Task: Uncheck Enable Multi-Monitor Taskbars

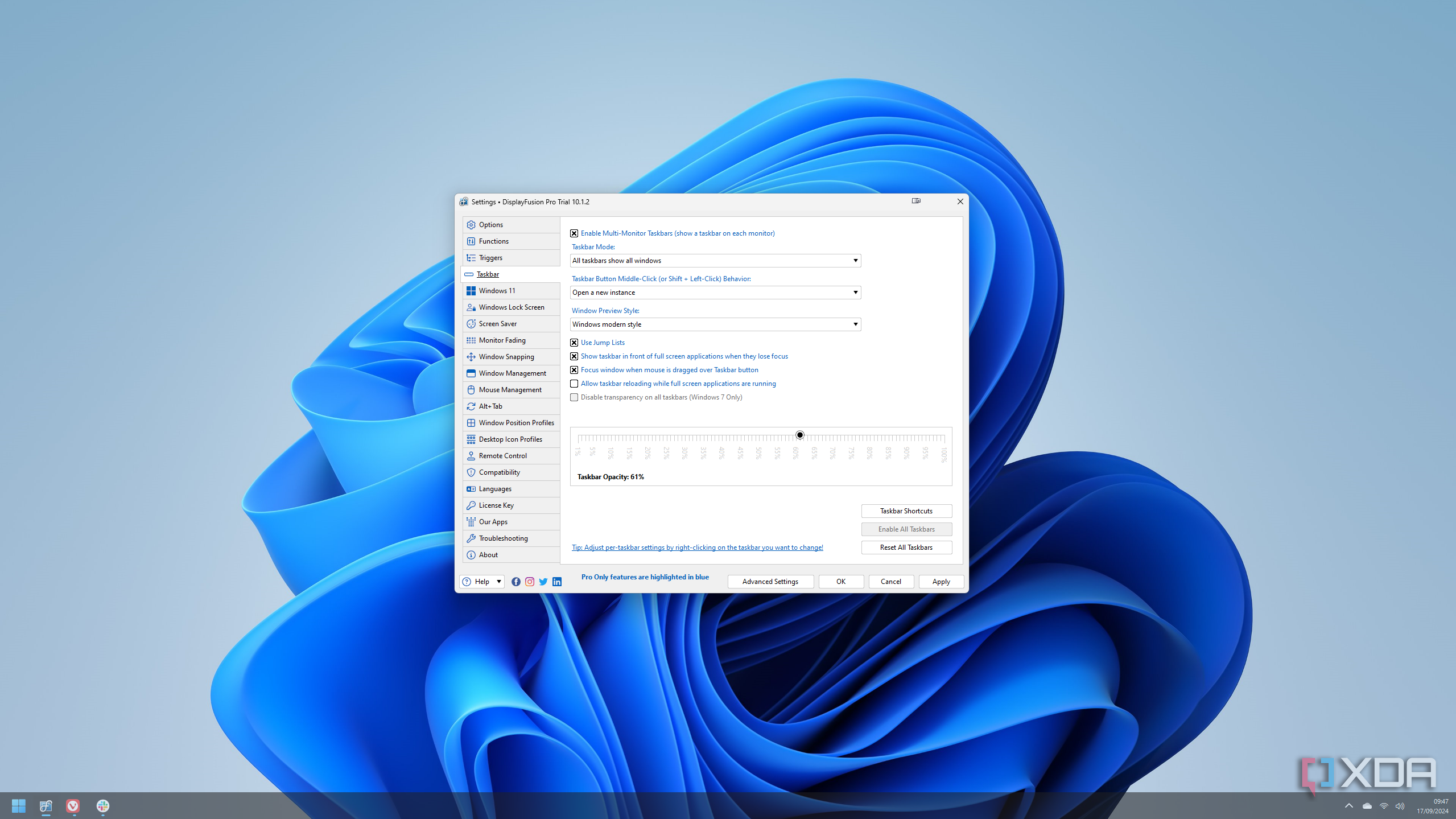Action: (574, 233)
